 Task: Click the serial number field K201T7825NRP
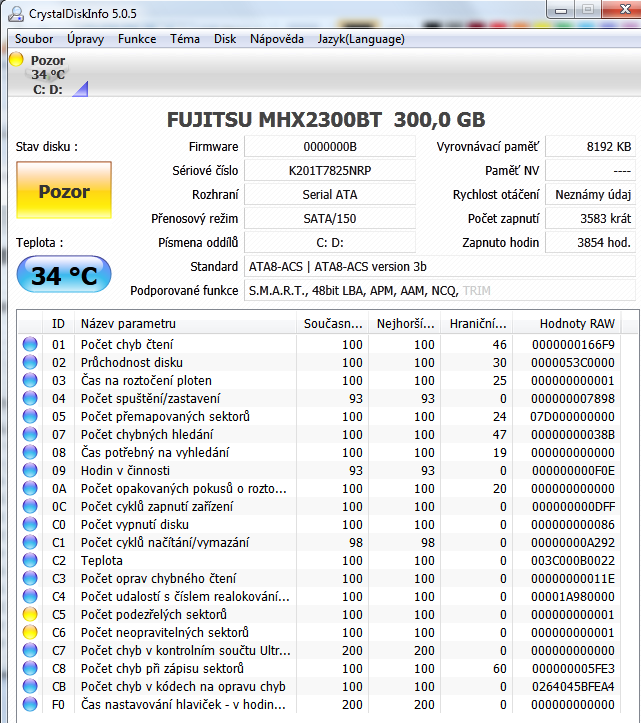point(330,171)
